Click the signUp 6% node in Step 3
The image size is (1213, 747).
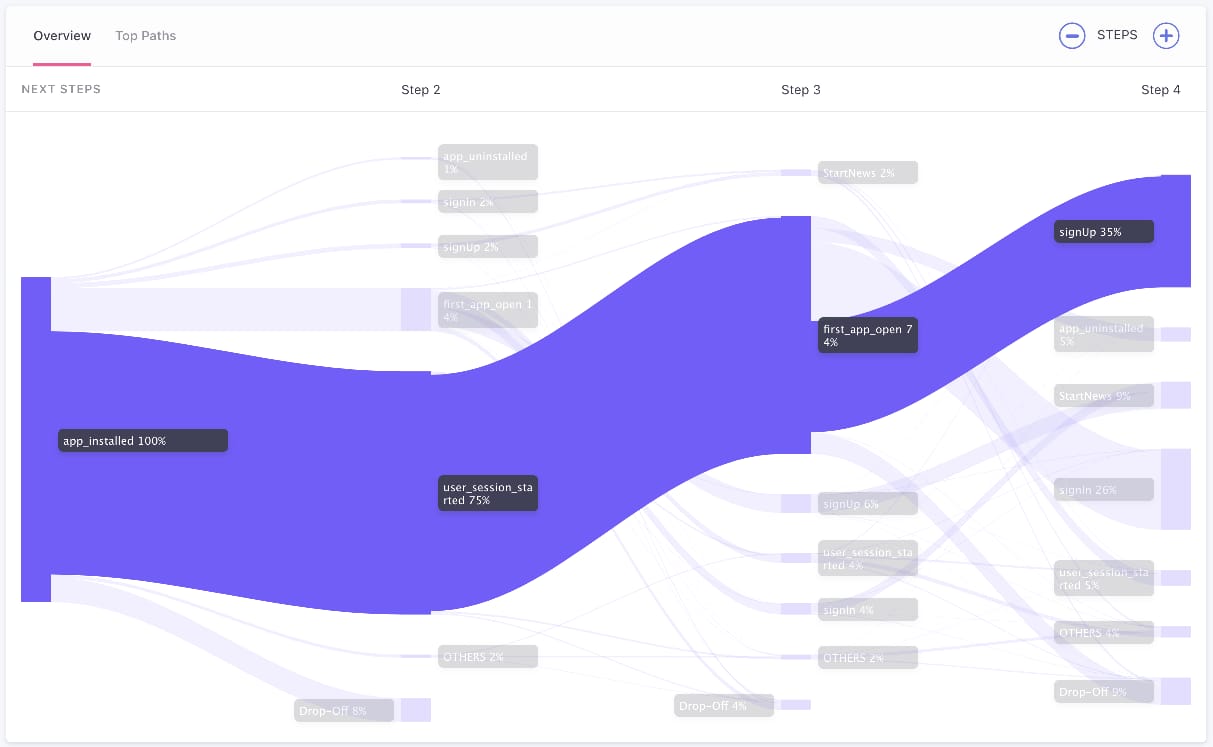(x=867, y=504)
